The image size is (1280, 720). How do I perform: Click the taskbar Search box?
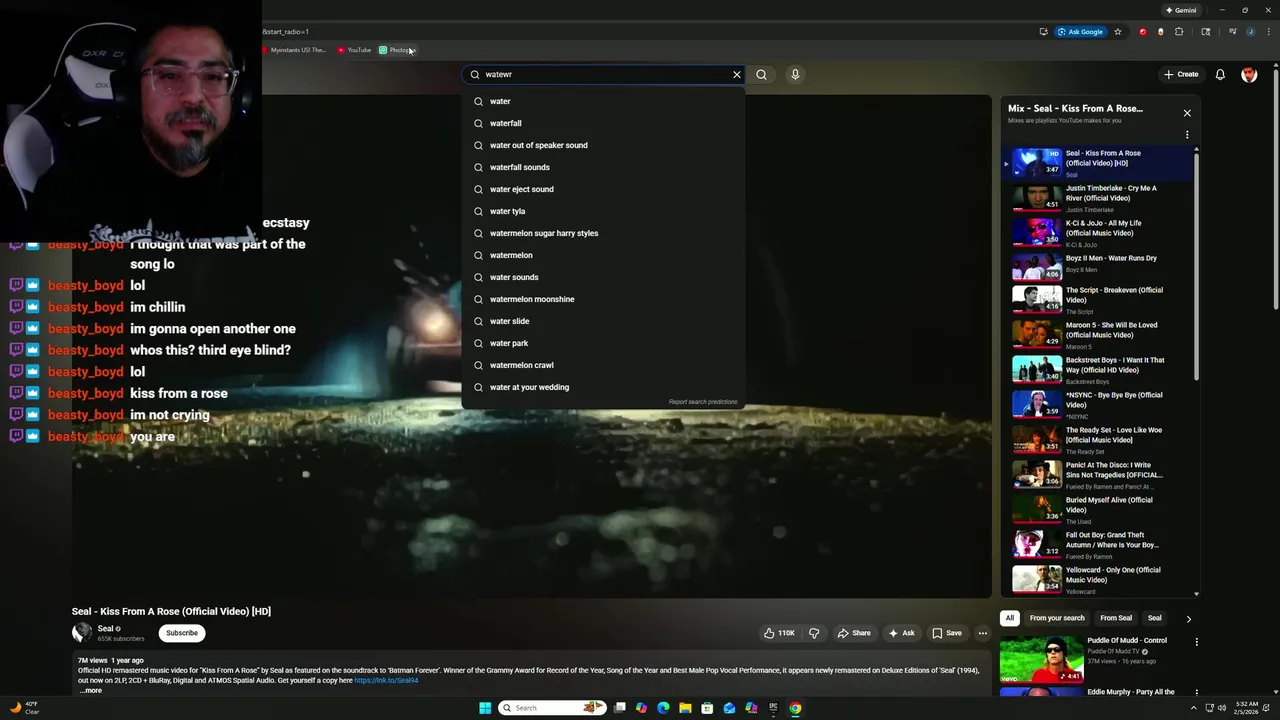(x=553, y=708)
